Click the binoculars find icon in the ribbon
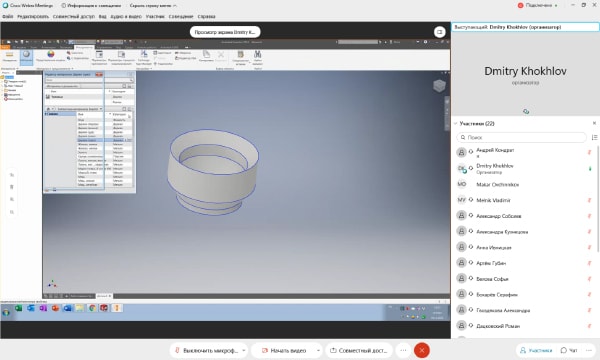Image resolution: width=600 pixels, height=360 pixels. click(258, 54)
